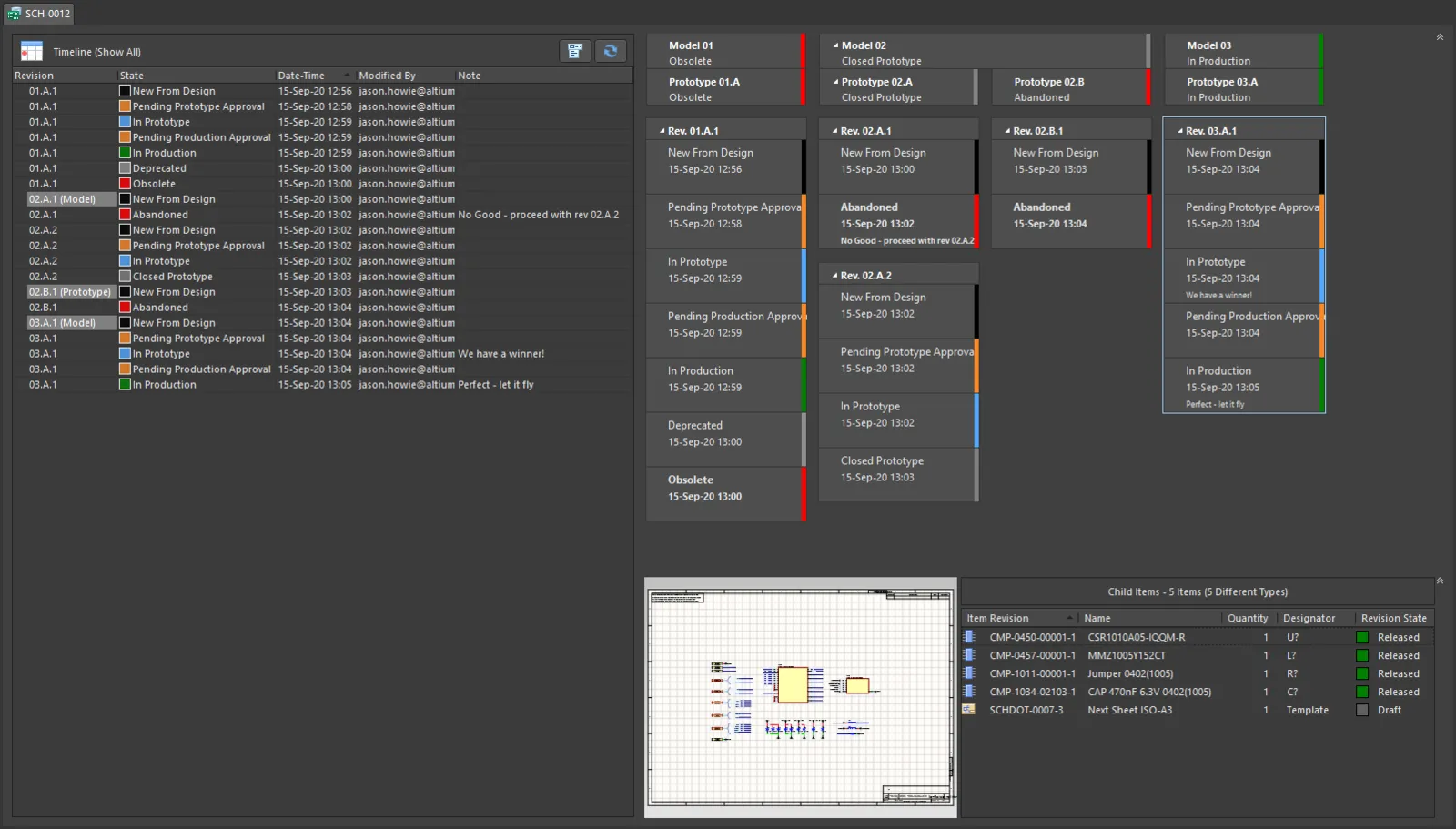Image resolution: width=1456 pixels, height=829 pixels.
Task: Click the orange square on Pending Production Approval row
Action: [x=124, y=369]
